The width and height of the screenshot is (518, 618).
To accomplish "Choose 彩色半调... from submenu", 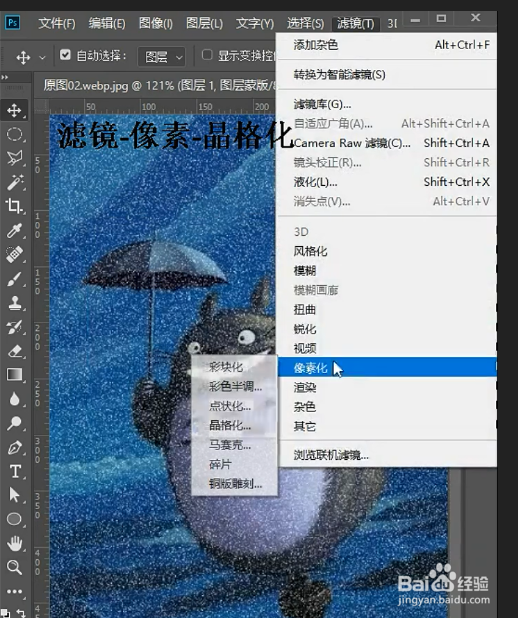I will click(x=235, y=386).
